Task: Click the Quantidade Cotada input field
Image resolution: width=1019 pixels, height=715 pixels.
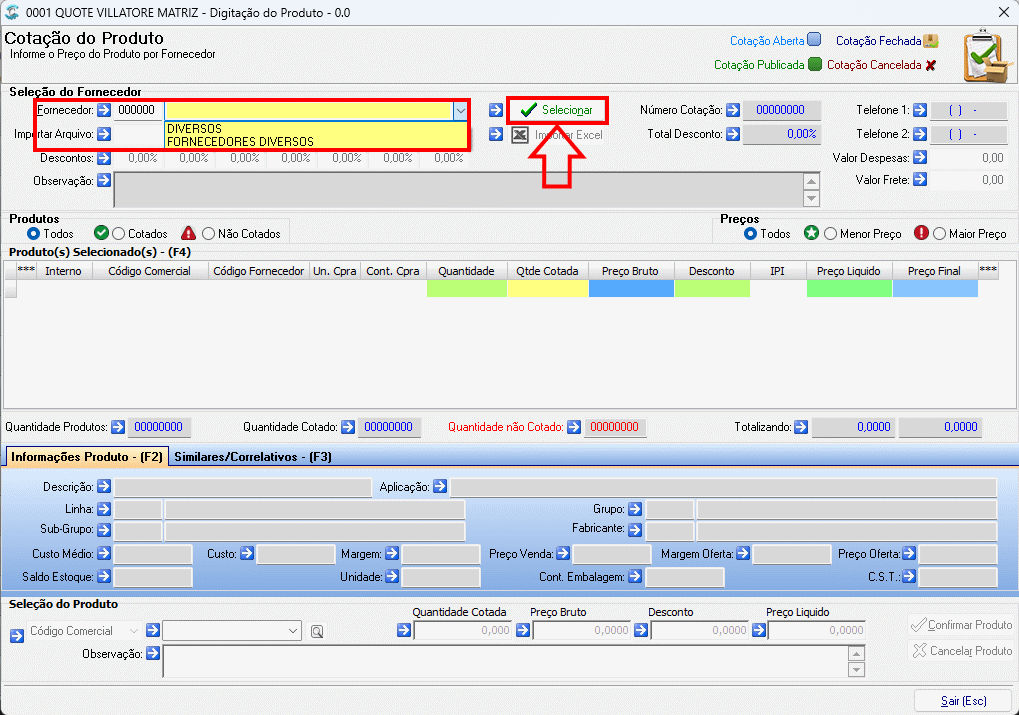Action: pyautogui.click(x=463, y=630)
